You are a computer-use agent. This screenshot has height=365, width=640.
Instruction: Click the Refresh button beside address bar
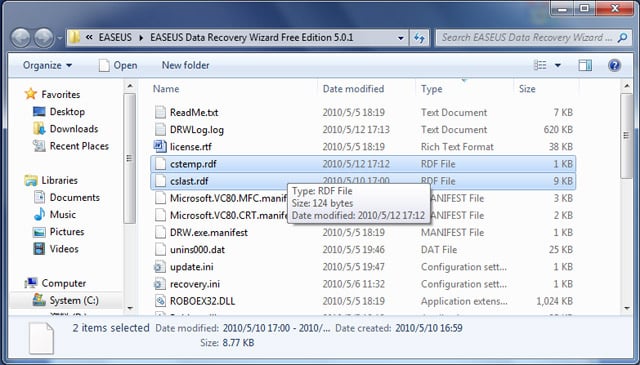coord(419,38)
